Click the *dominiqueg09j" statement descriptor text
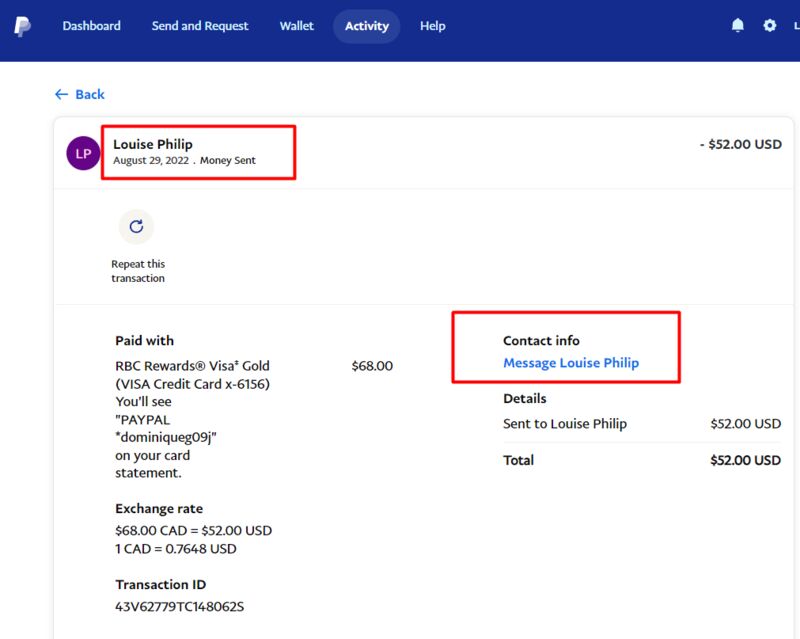 tap(166, 437)
